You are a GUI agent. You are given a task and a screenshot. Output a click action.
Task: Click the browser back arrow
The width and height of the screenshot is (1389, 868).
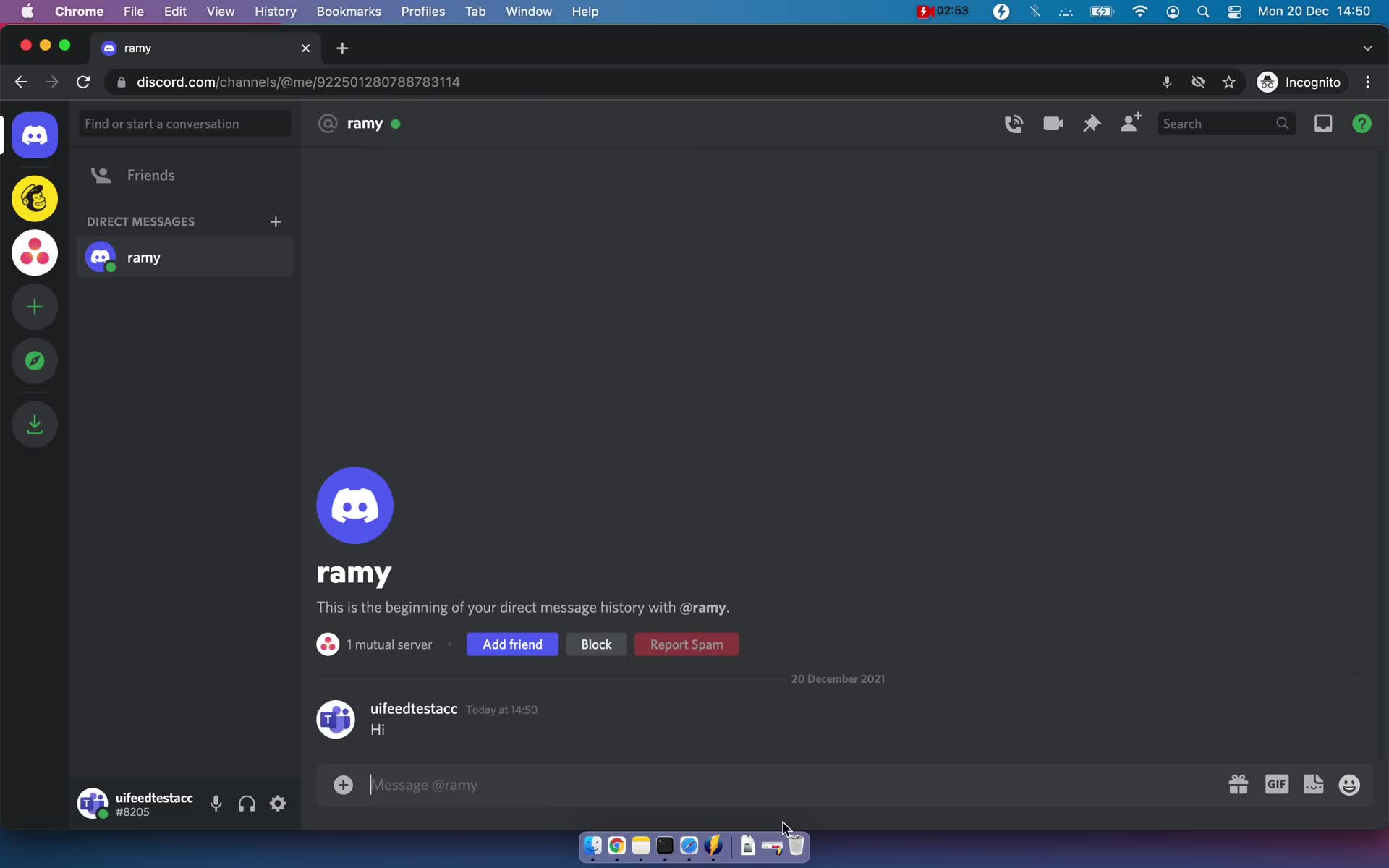[x=21, y=82]
